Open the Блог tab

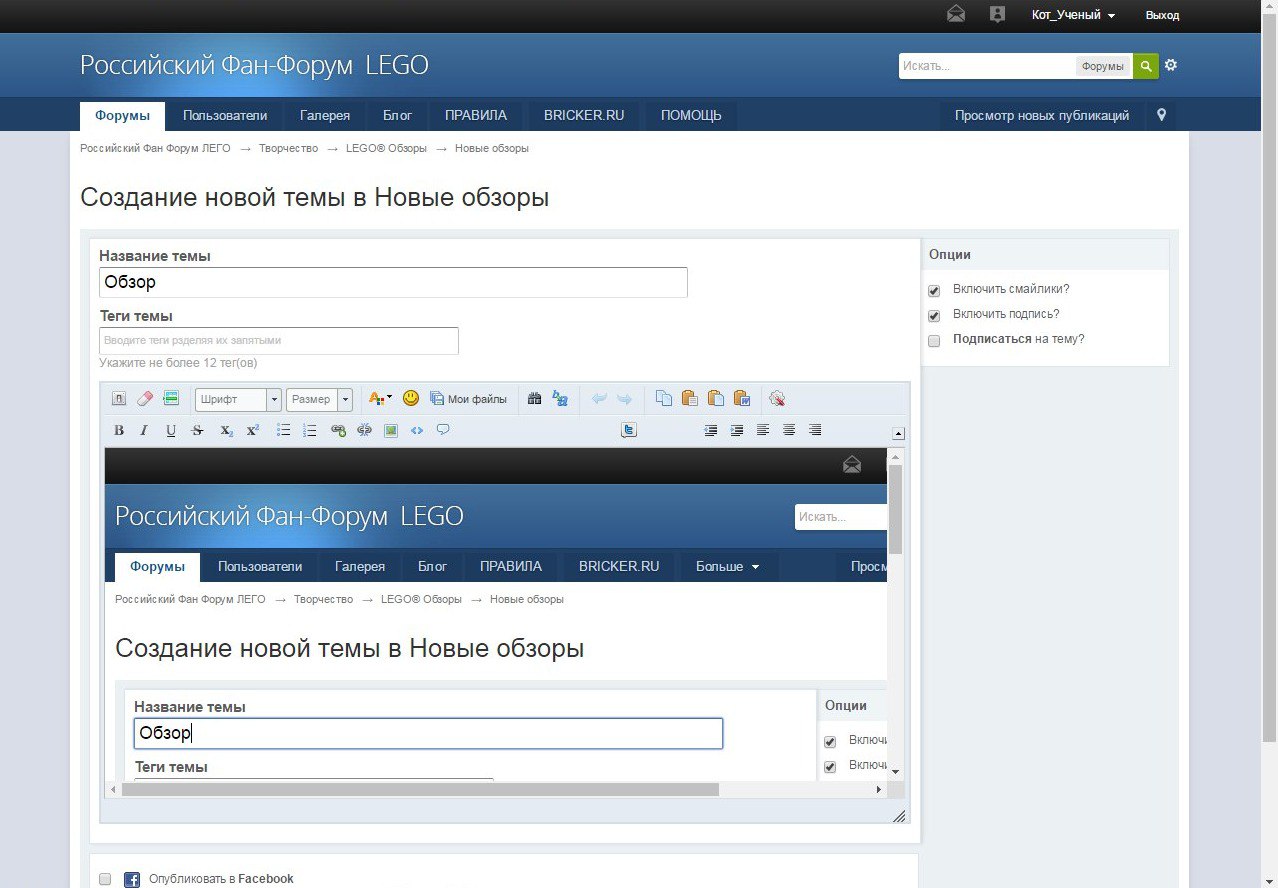(x=397, y=115)
